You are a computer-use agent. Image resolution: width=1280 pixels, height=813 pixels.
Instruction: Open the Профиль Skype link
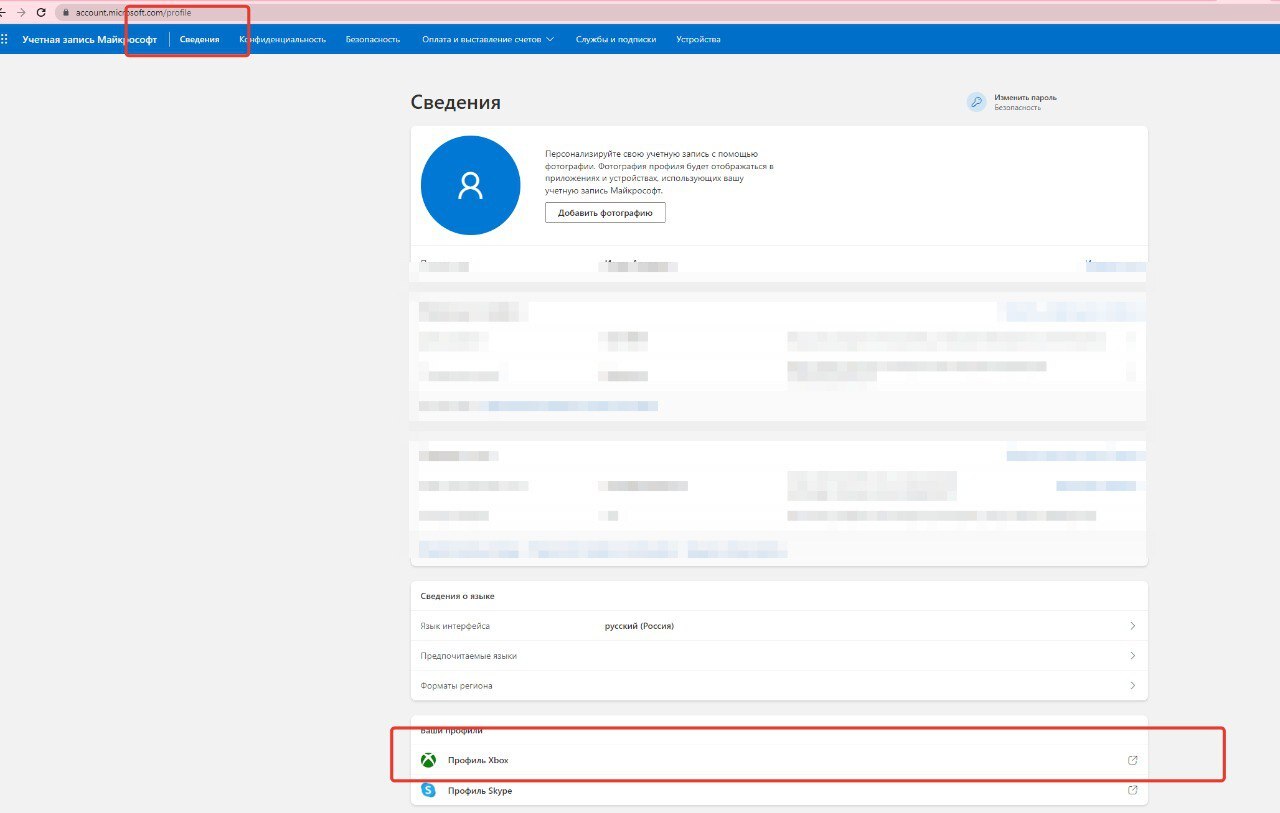pos(480,791)
